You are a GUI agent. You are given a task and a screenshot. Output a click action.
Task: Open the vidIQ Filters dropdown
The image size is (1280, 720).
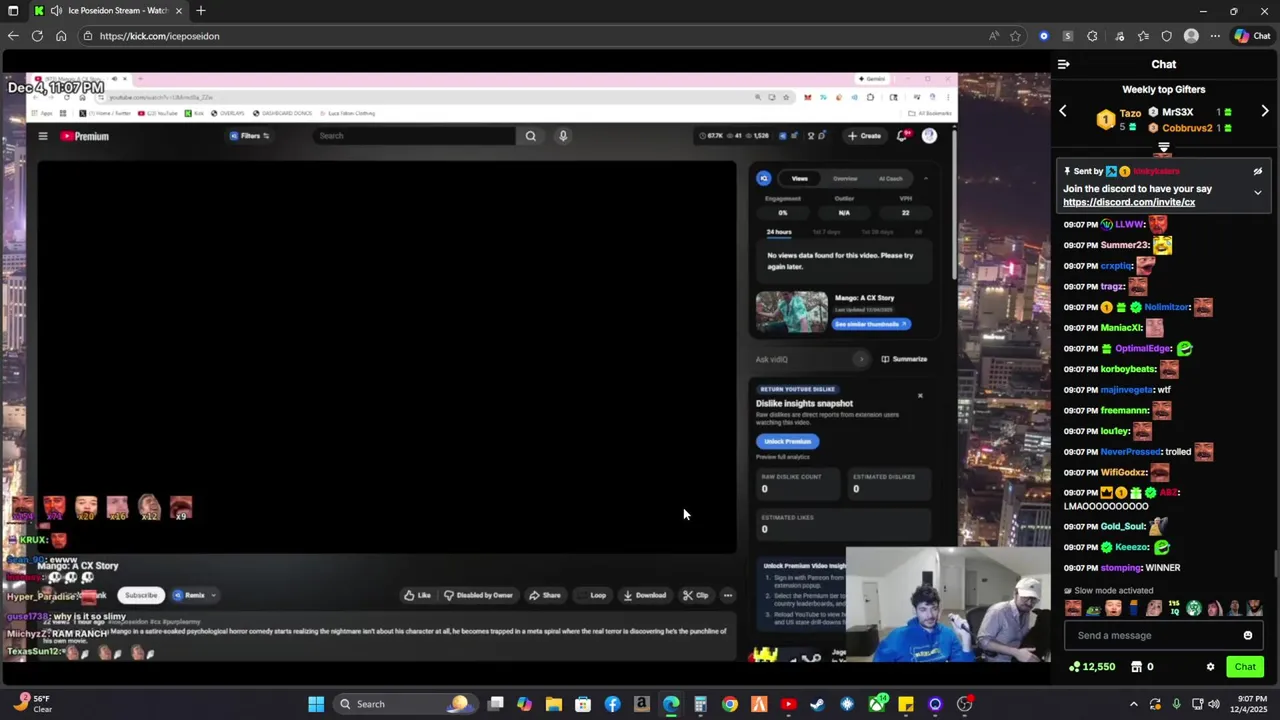pyautogui.click(x=249, y=136)
